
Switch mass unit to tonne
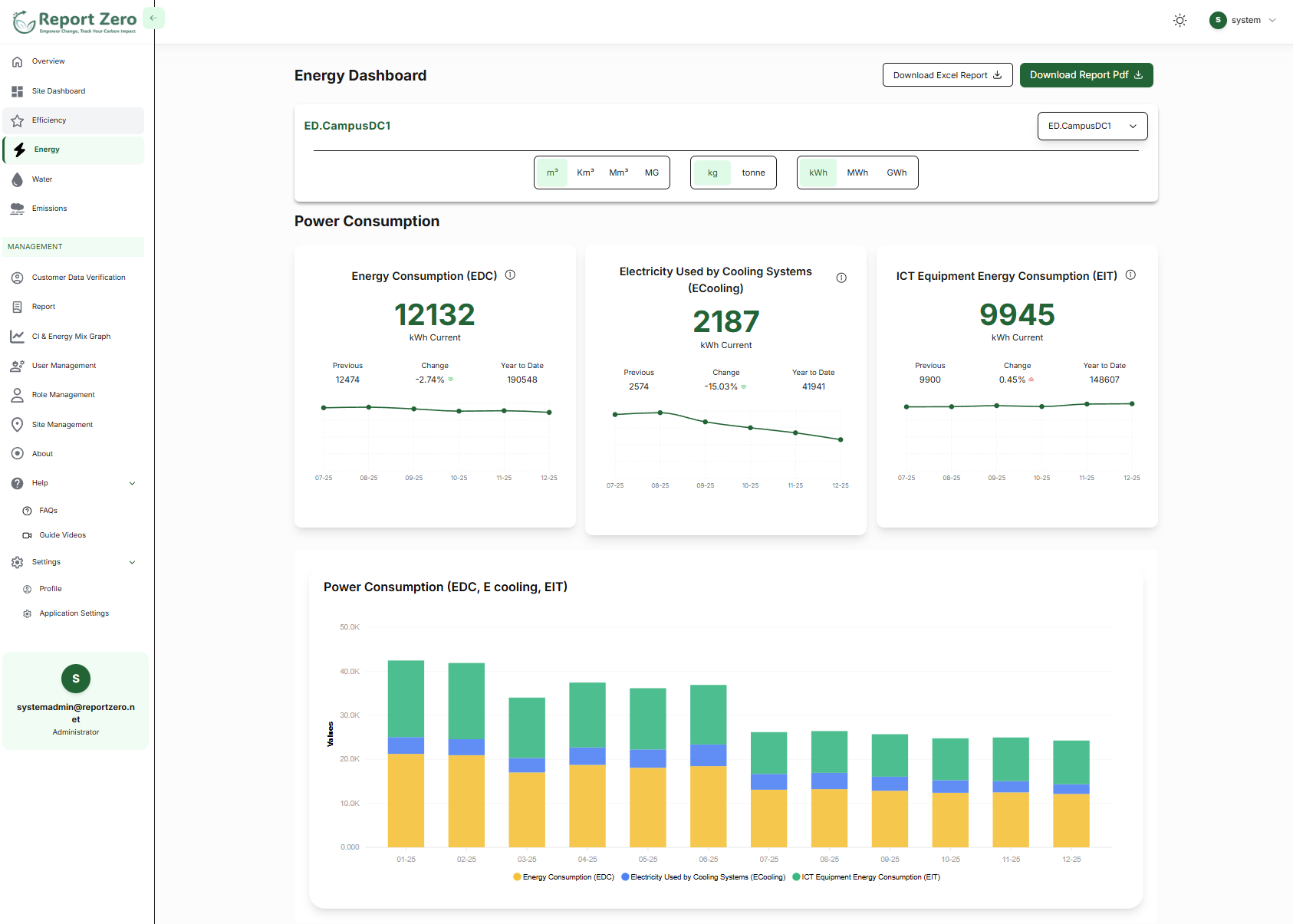click(x=753, y=173)
